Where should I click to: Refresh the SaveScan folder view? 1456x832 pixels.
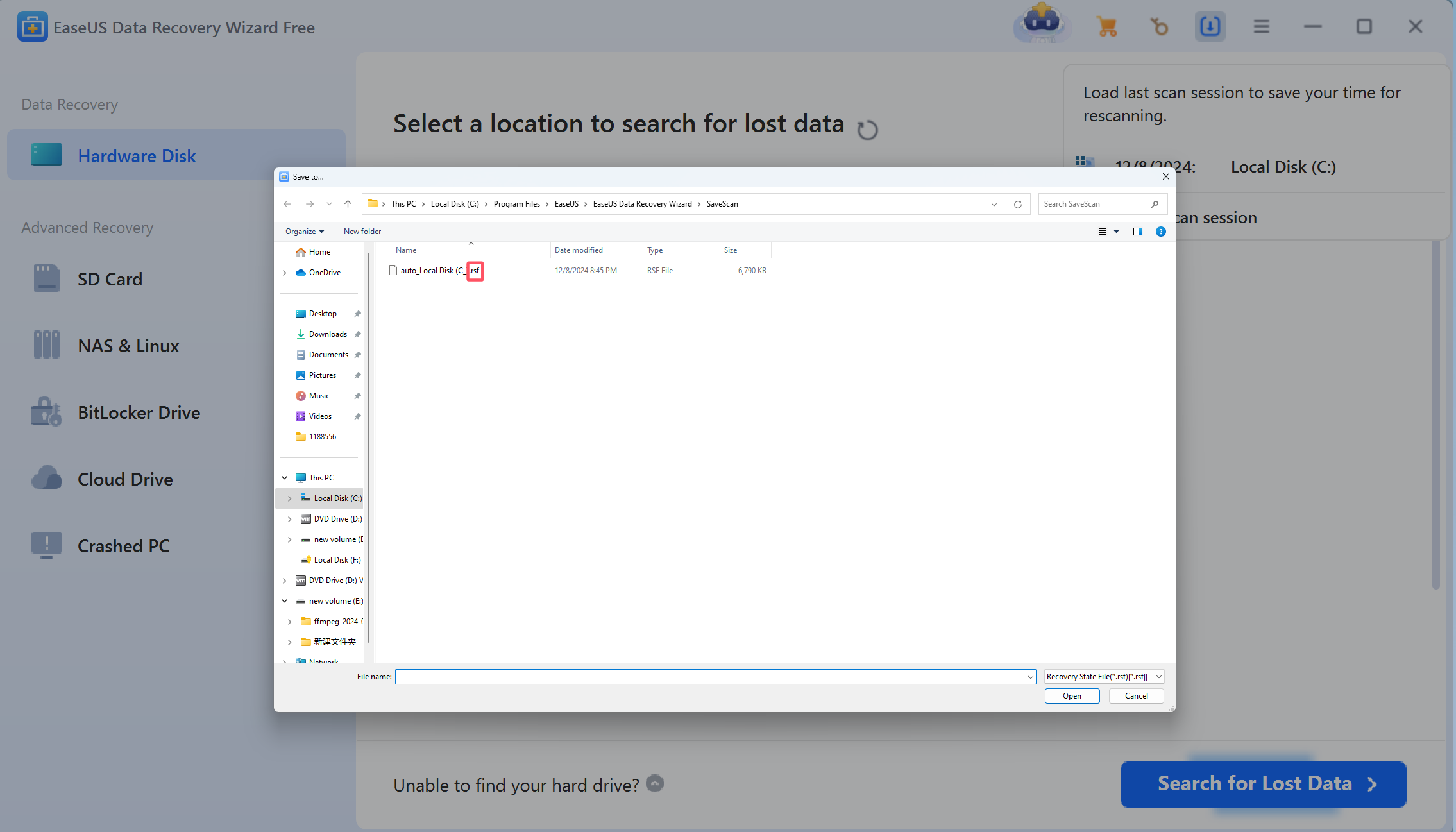coord(1017,204)
